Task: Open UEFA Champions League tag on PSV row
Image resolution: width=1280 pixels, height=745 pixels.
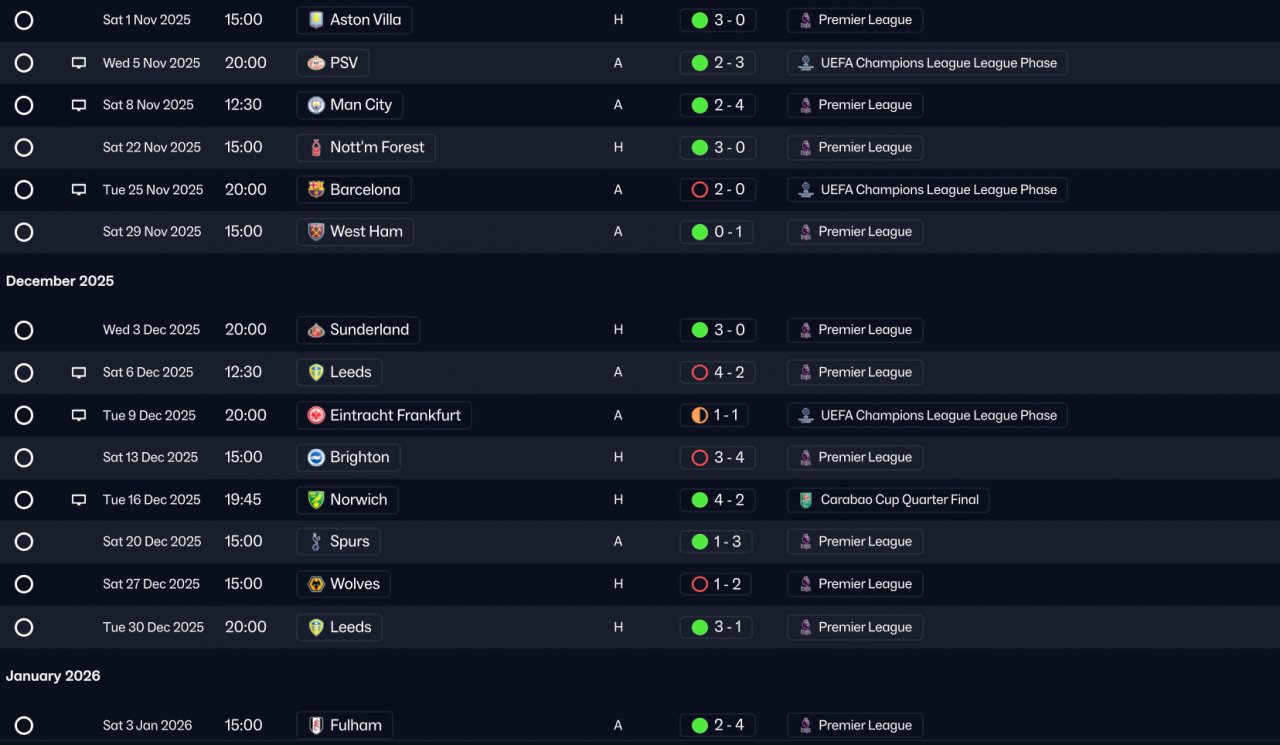Action: point(927,63)
